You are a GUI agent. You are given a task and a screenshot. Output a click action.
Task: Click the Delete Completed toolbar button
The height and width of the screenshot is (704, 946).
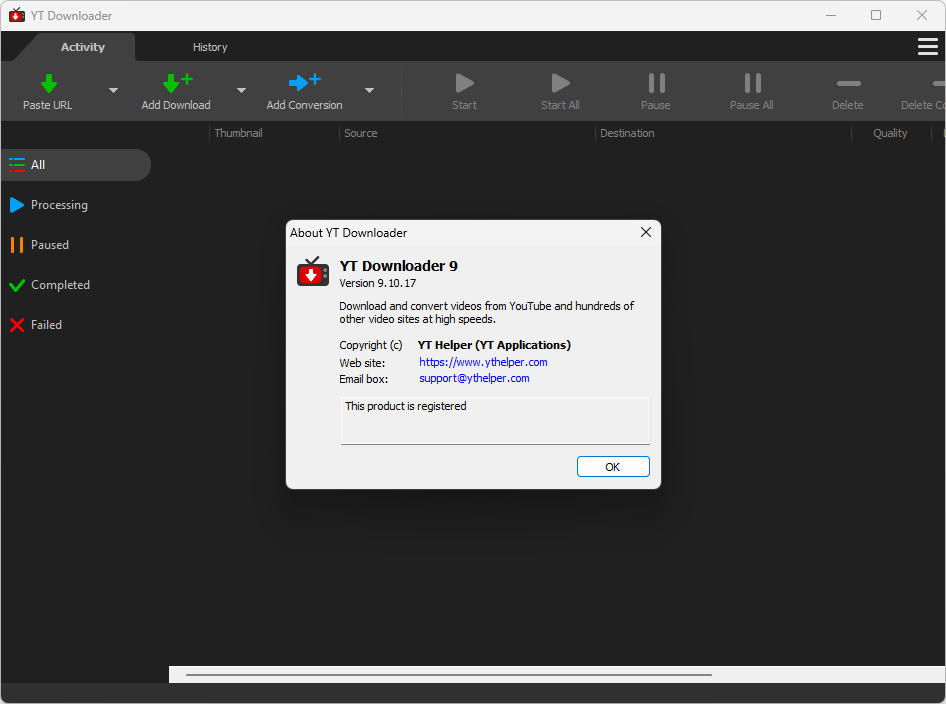923,92
